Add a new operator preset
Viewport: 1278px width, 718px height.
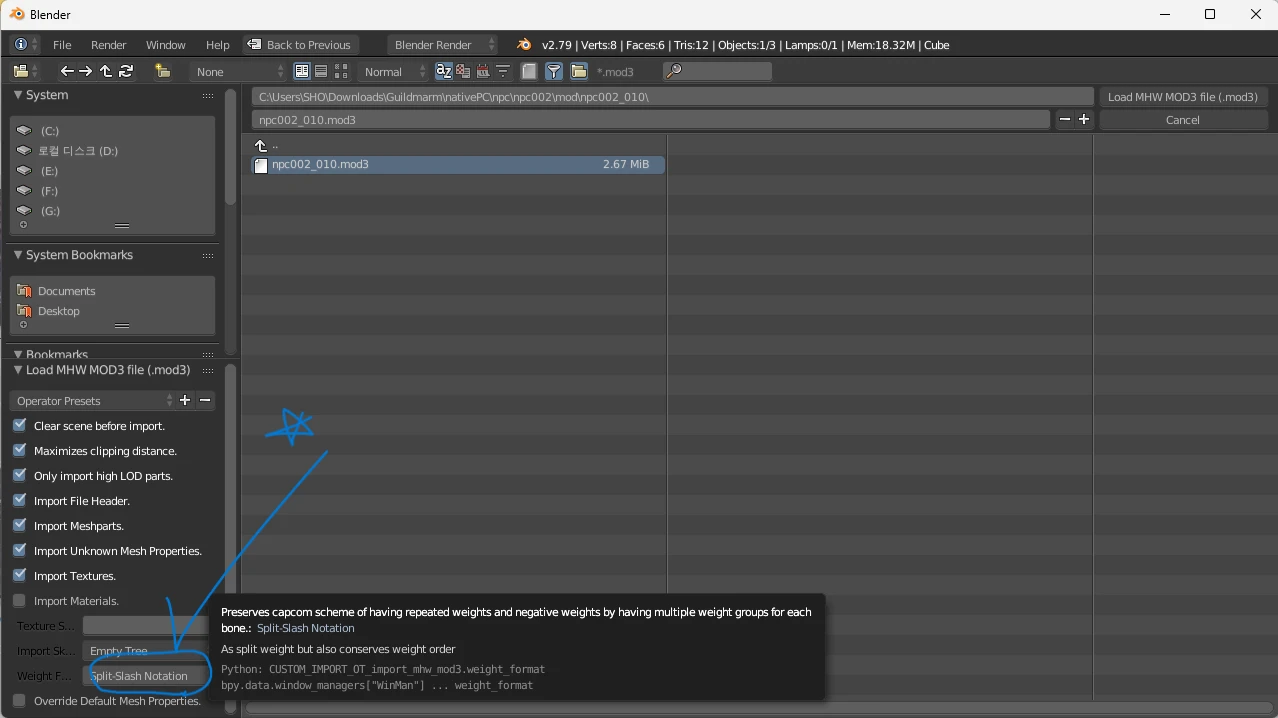click(x=185, y=401)
